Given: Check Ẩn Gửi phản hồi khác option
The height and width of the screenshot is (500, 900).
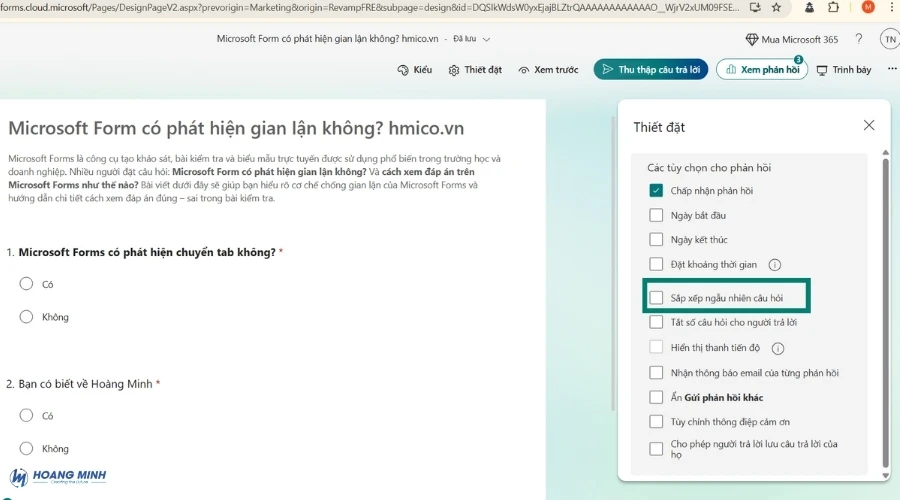Looking at the screenshot, I should [656, 397].
